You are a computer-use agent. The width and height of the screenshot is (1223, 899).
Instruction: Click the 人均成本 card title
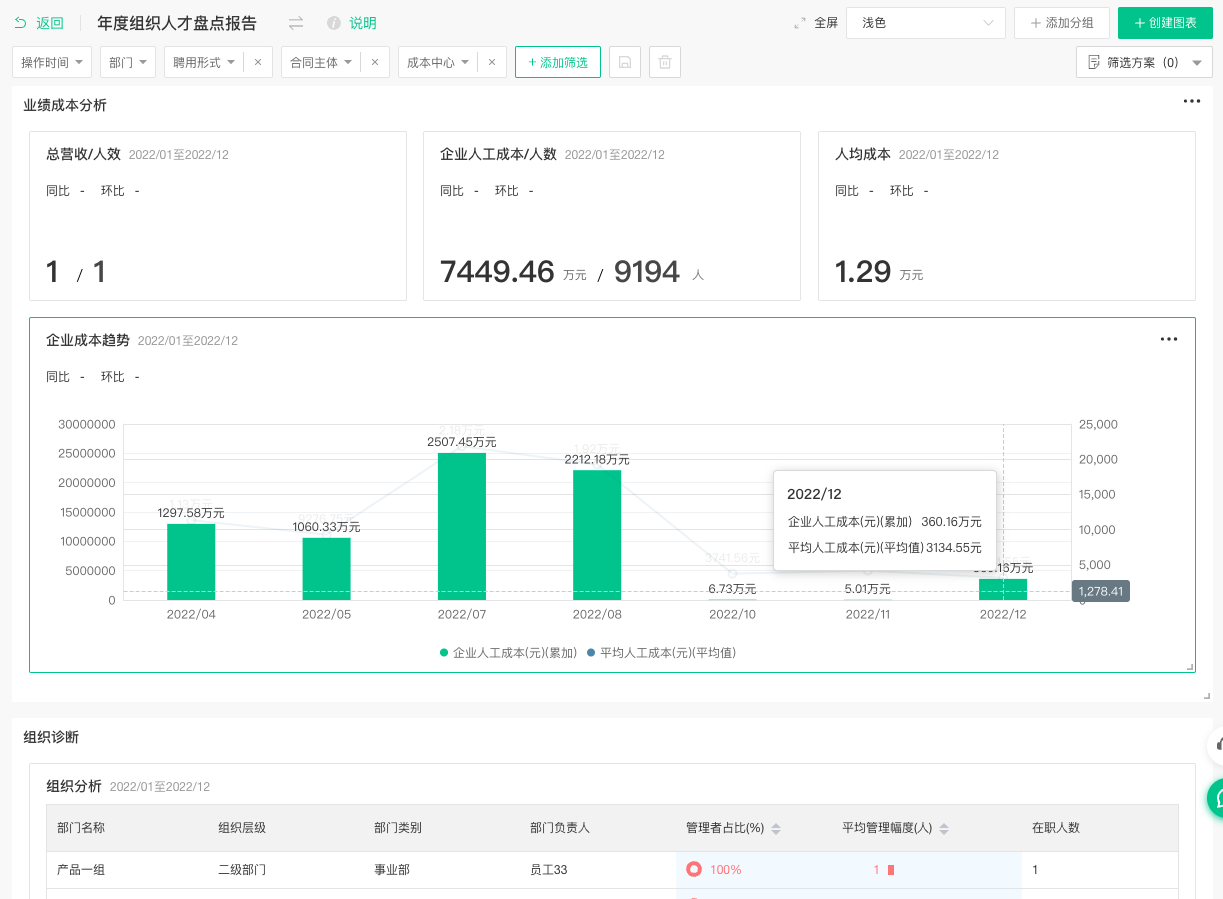pos(863,154)
